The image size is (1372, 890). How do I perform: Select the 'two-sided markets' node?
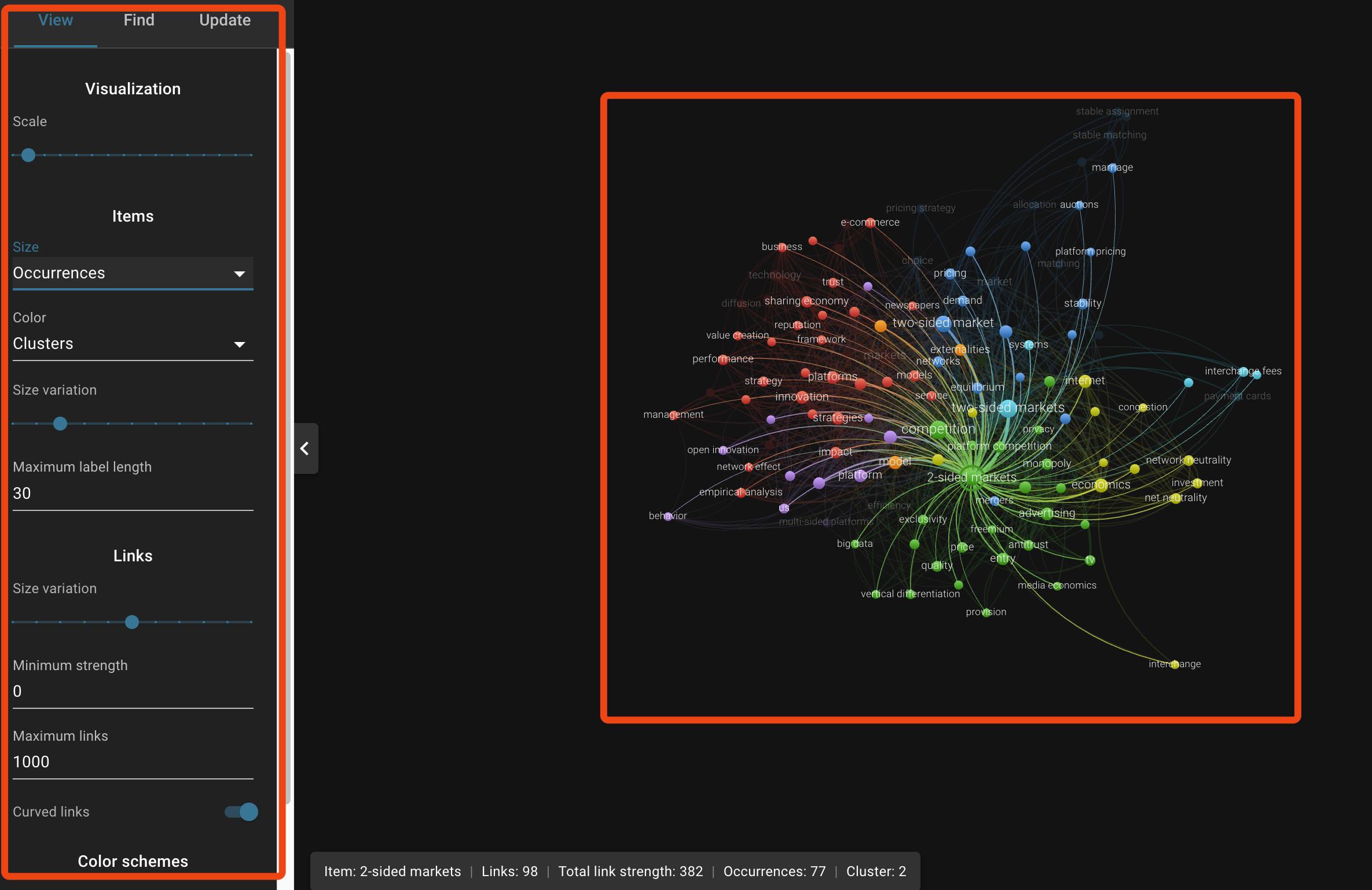pos(1008,408)
